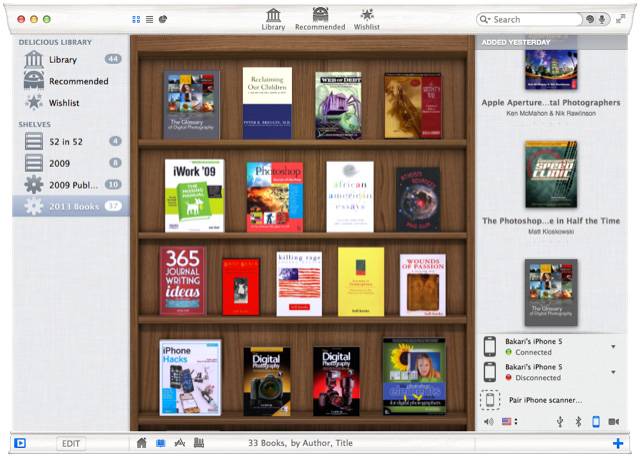Expand the connected Bakari's iPhone 5 dropdown arrow
The width and height of the screenshot is (640, 457).
pos(613,346)
